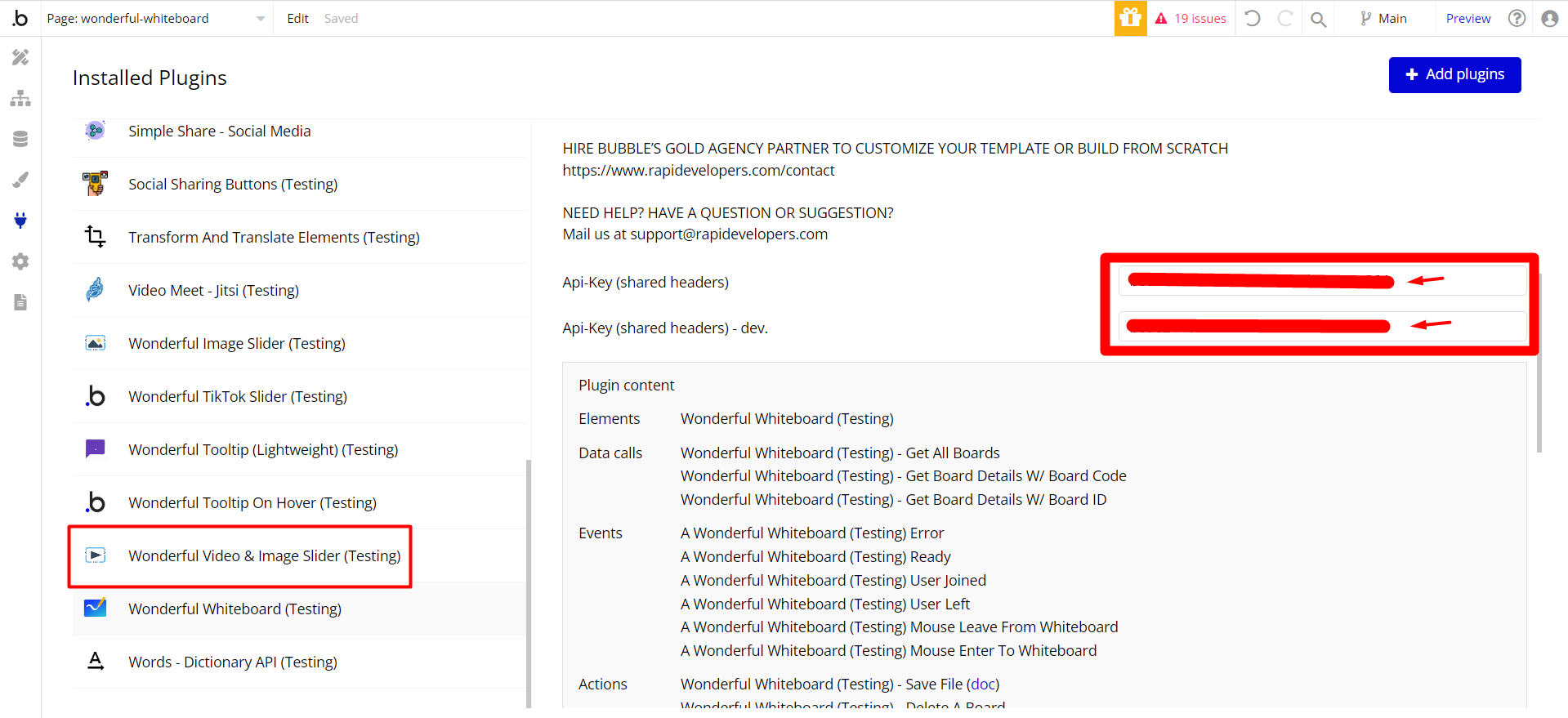Click the gift box icon
The width and height of the screenshot is (1568, 718).
click(x=1131, y=18)
